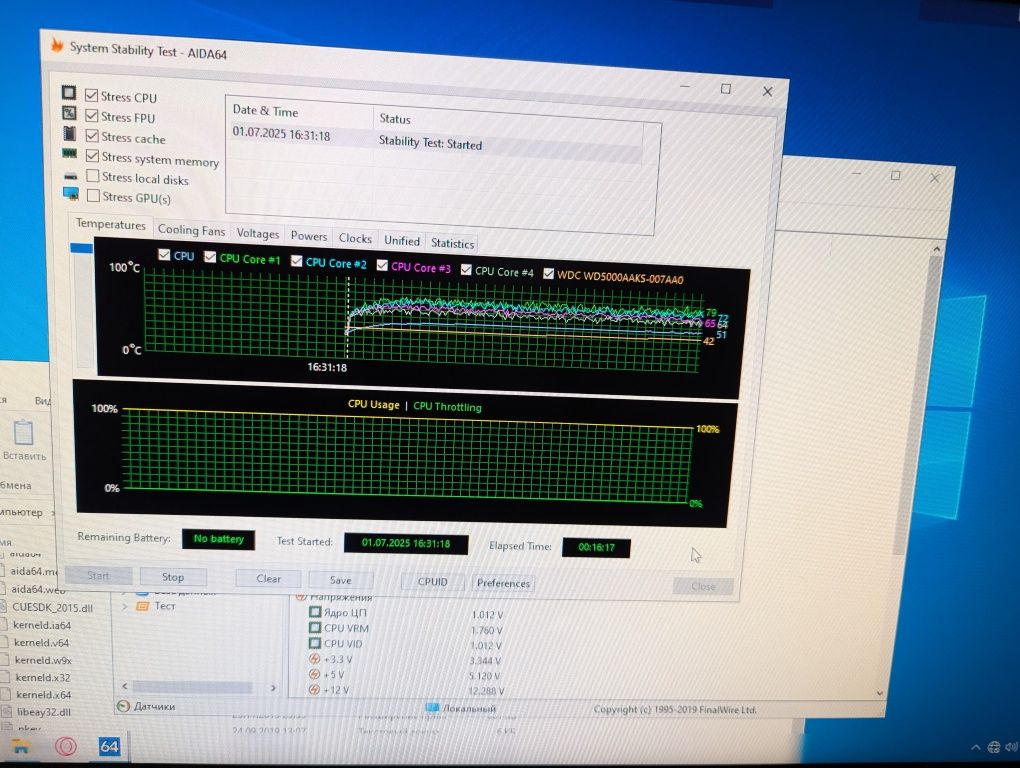This screenshot has height=768, width=1020.
Task: Click scroll-up arrow in AIDA64 main window
Action: [937, 249]
